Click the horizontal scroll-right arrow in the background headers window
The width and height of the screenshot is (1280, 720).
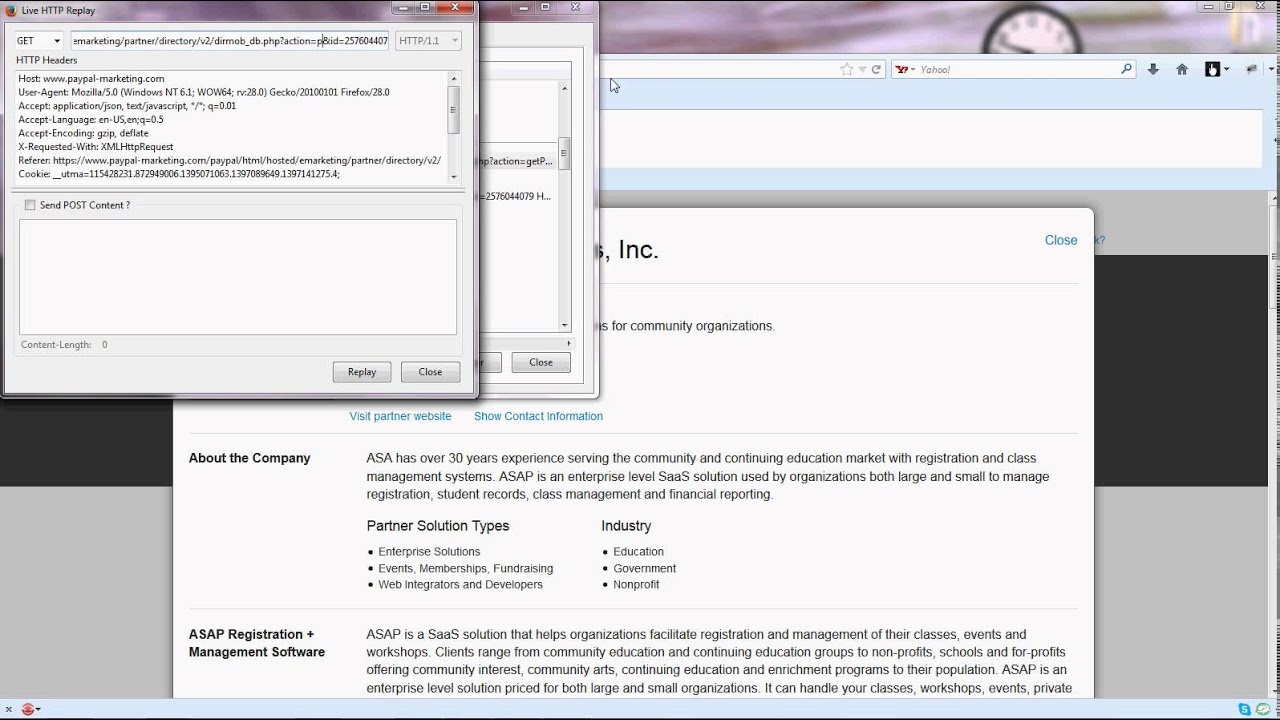[x=567, y=343]
